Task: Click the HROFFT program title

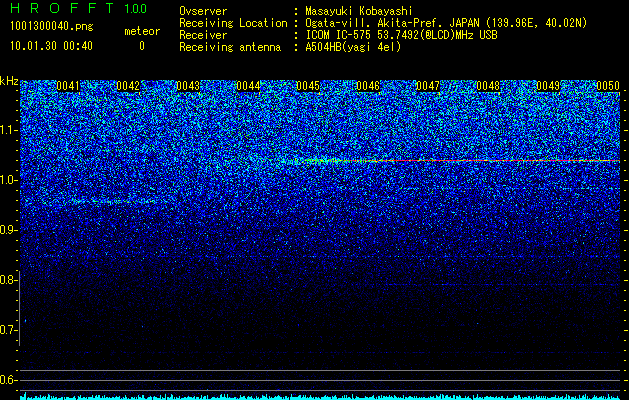Action: tap(62, 8)
